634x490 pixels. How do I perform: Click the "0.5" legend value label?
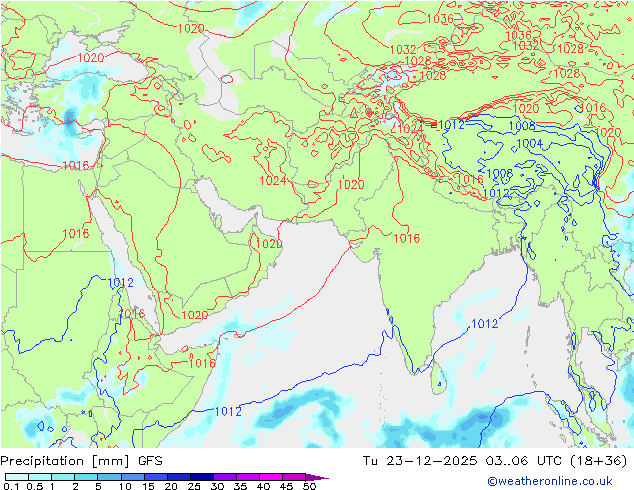[34, 486]
